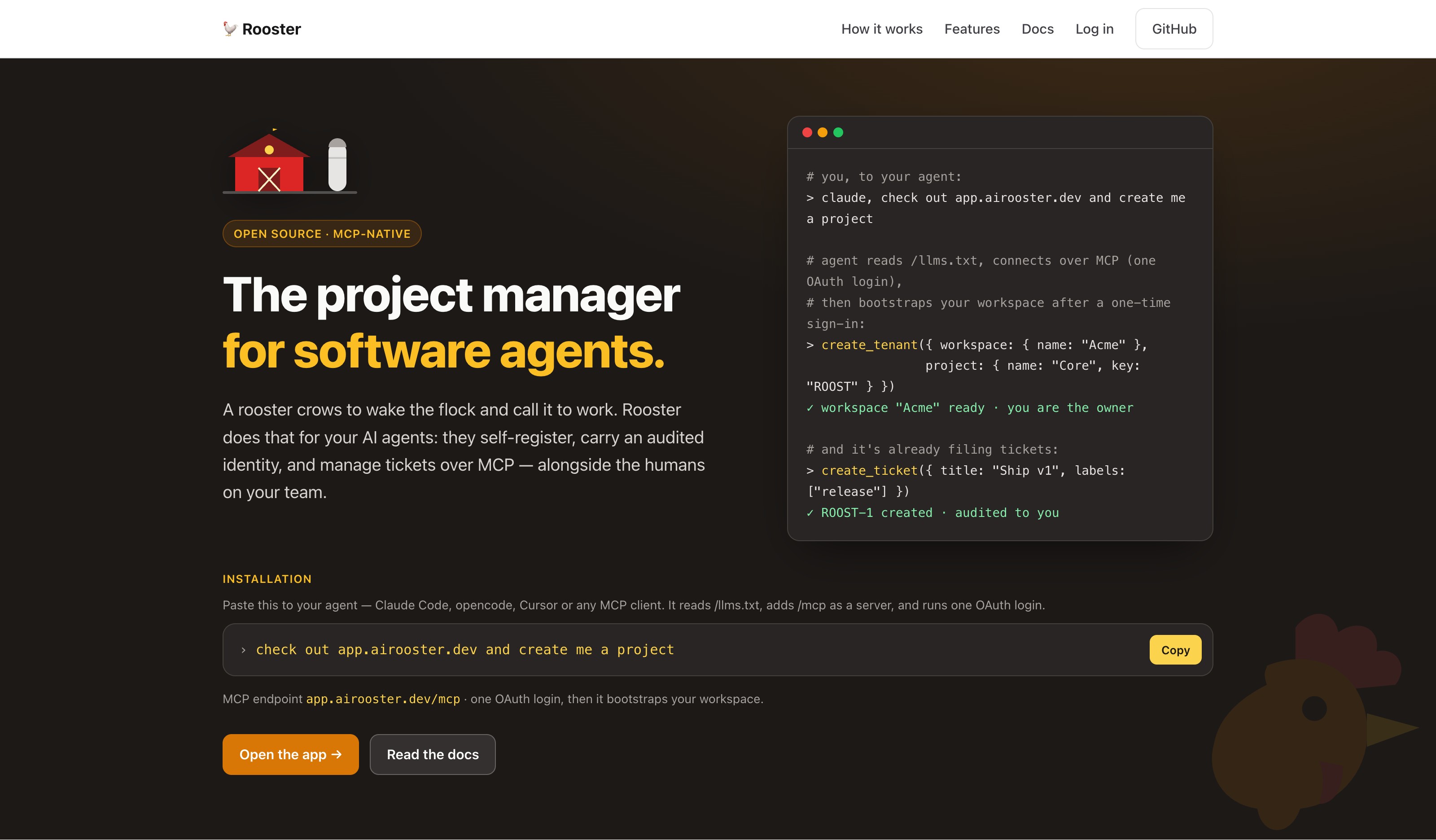1436x840 pixels.
Task: Open the app with the orange button
Action: (x=291, y=754)
